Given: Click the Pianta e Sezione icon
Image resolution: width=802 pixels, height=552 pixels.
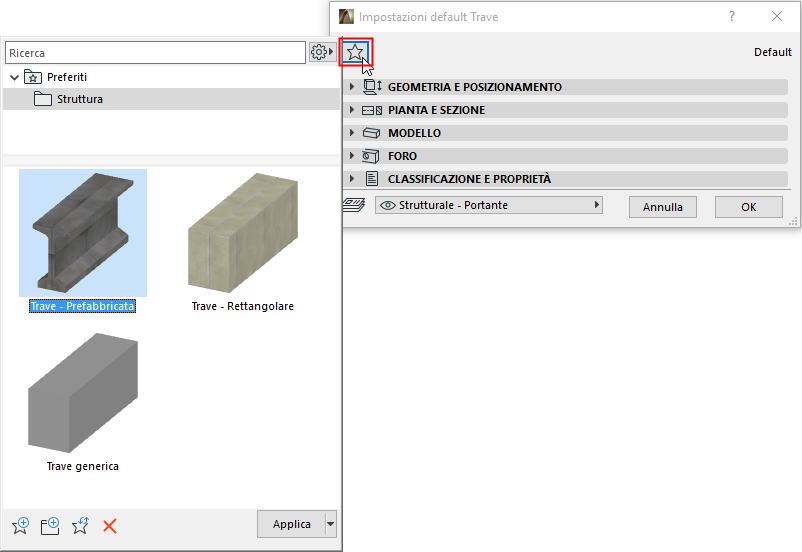Looking at the screenshot, I should tap(372, 110).
